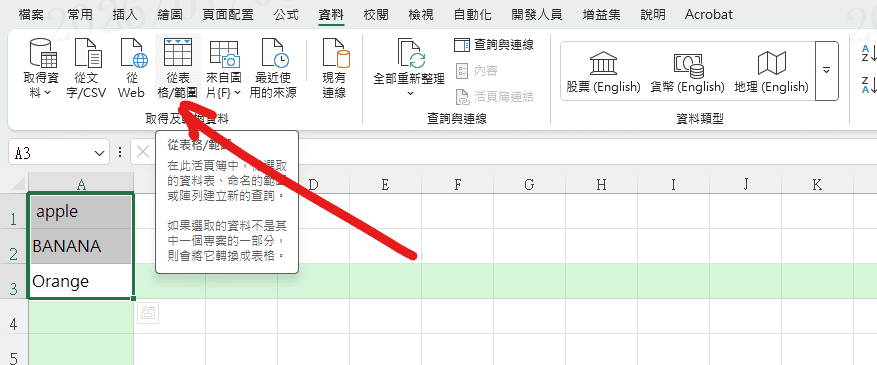Import data with 從文字/CSV
Viewport: 877px width, 365px height.
[86, 68]
